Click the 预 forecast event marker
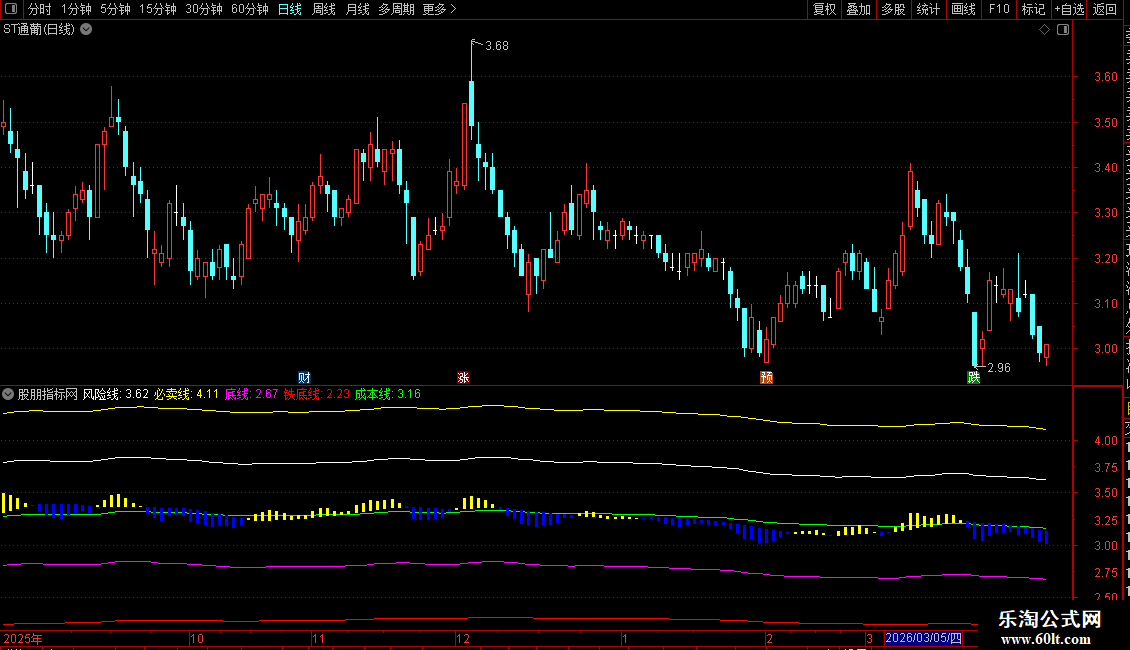The width and height of the screenshot is (1130, 650). 767,378
